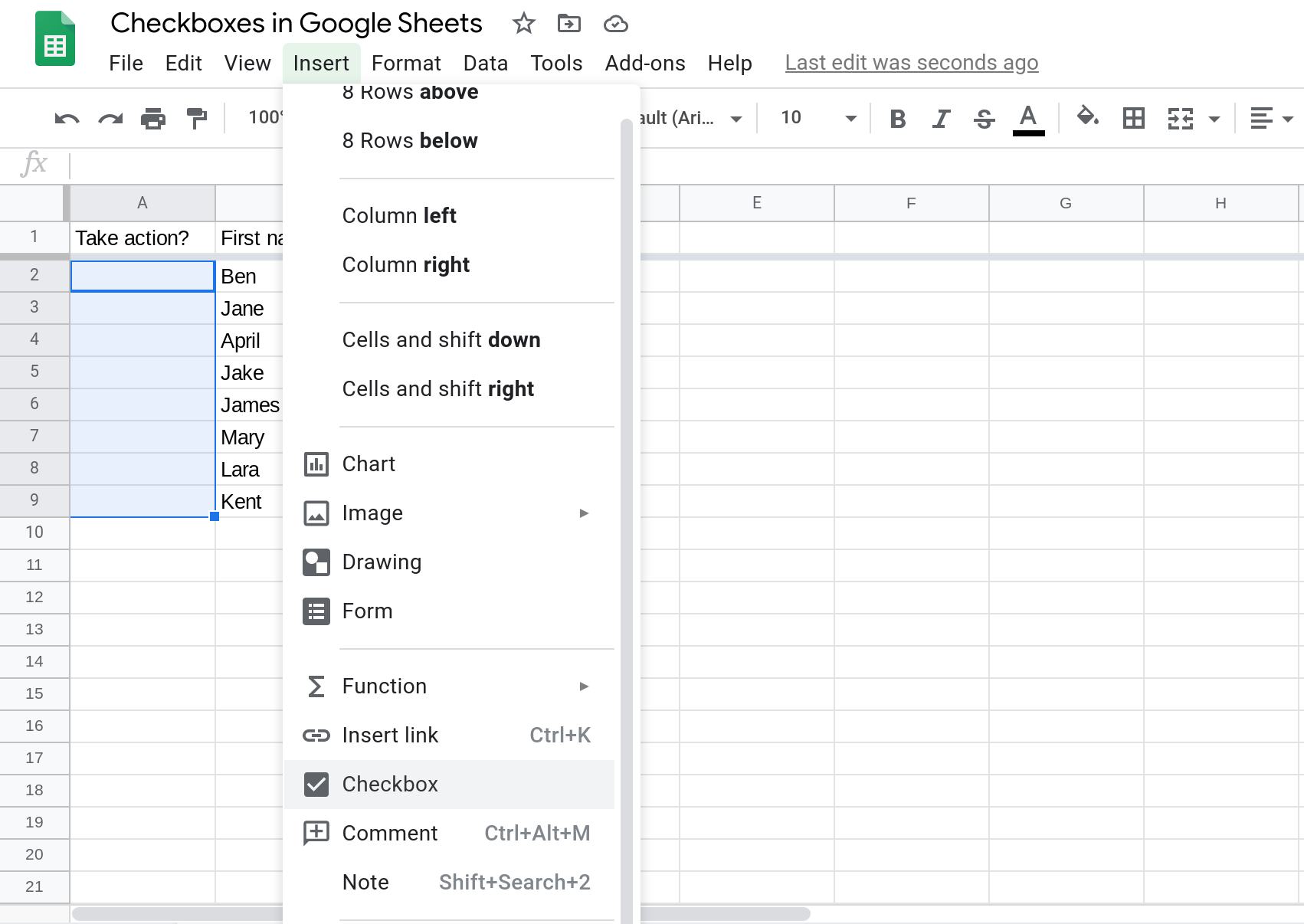1304x924 pixels.
Task: Insert Cells and shift down
Action: 450,340
